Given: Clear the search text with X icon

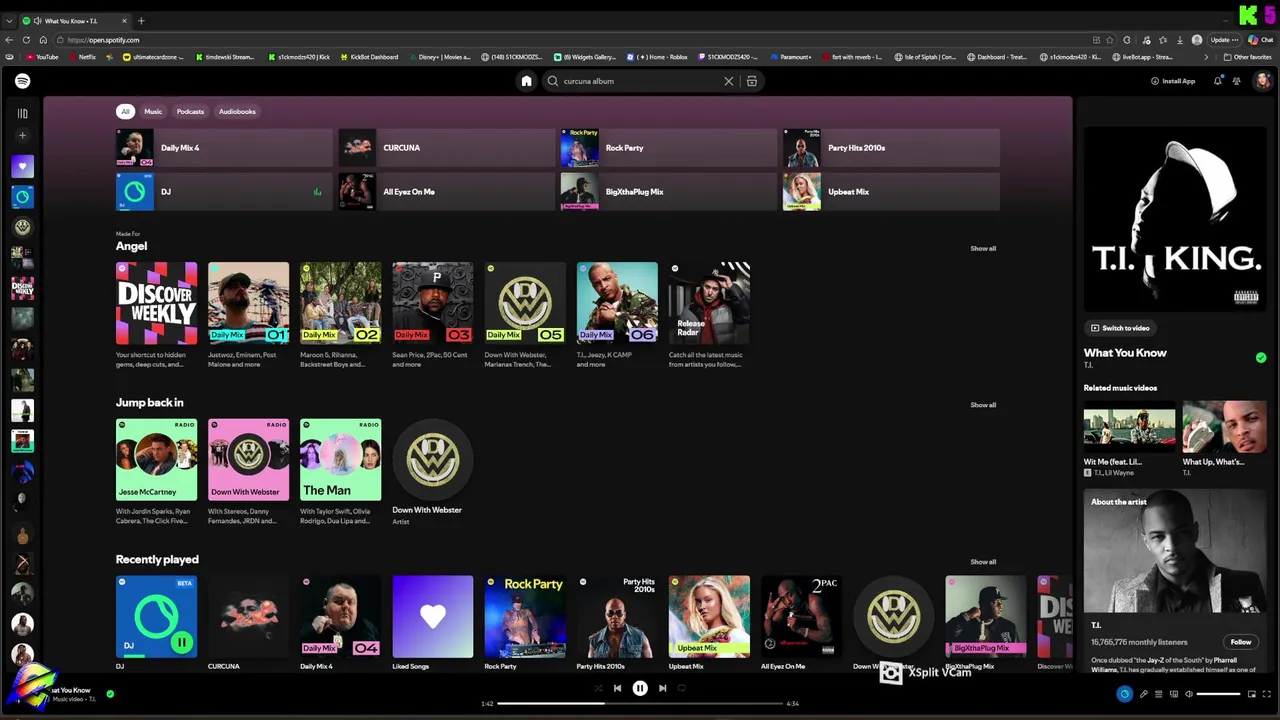Looking at the screenshot, I should point(728,81).
